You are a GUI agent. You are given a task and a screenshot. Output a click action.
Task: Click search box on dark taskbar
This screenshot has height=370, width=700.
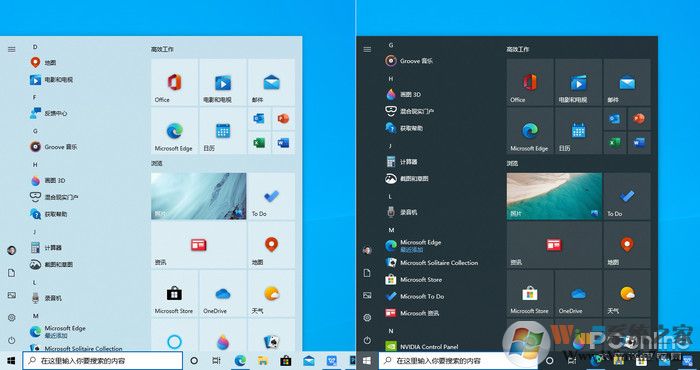(458, 361)
